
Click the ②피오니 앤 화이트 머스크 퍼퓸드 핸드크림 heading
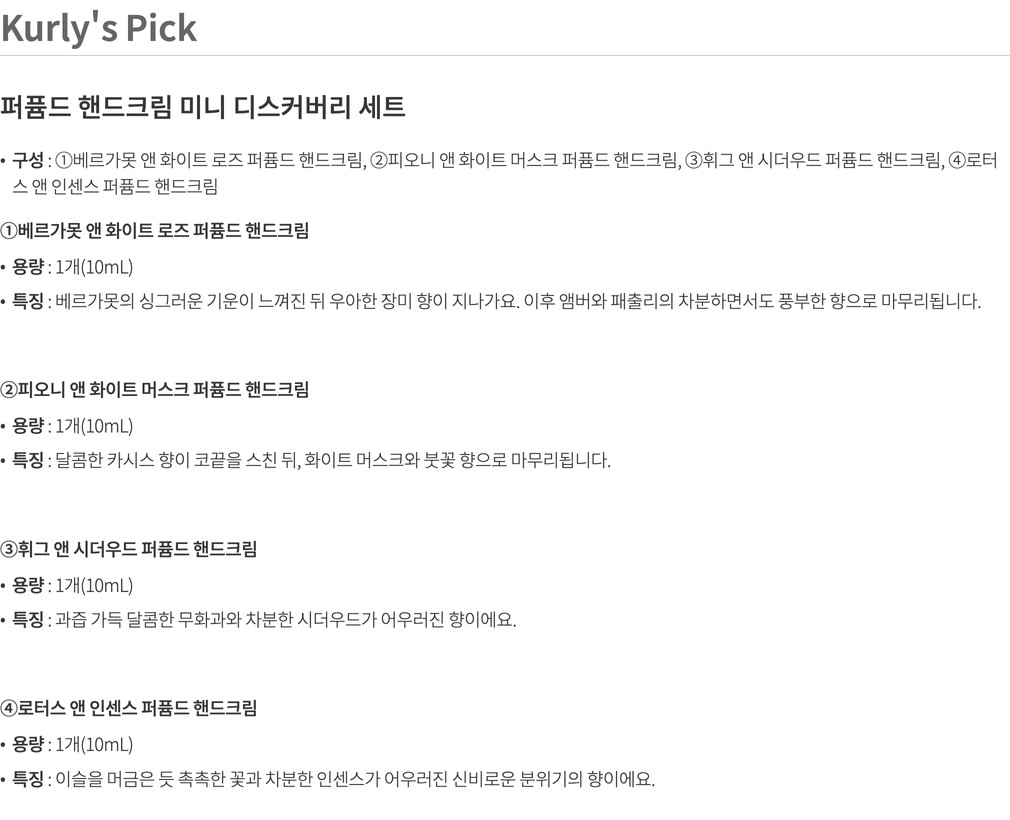[x=155, y=390]
